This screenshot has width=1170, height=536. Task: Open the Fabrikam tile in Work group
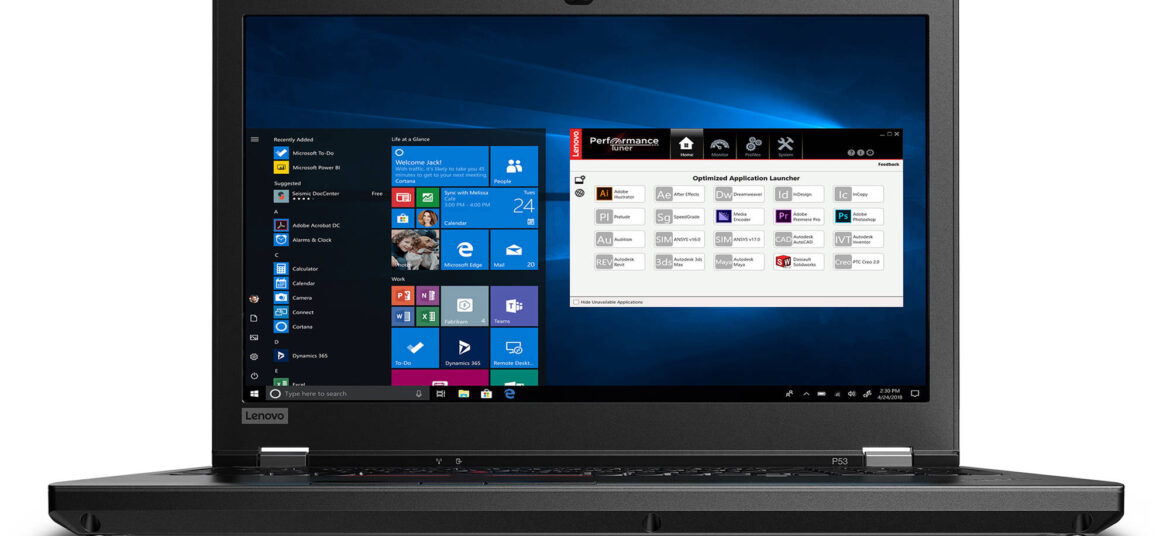pyautogui.click(x=464, y=306)
